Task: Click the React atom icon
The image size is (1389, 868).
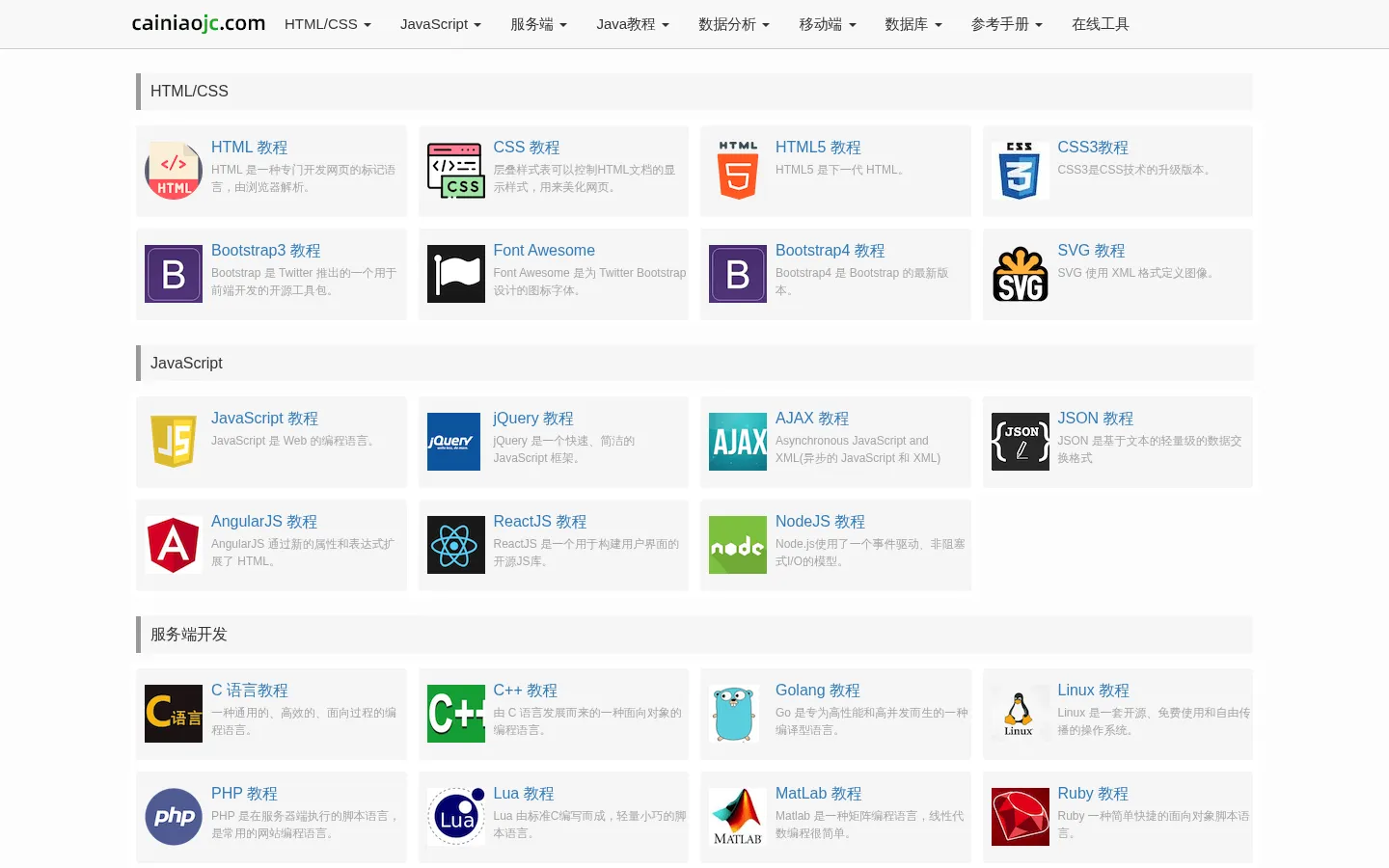Action: point(456,545)
